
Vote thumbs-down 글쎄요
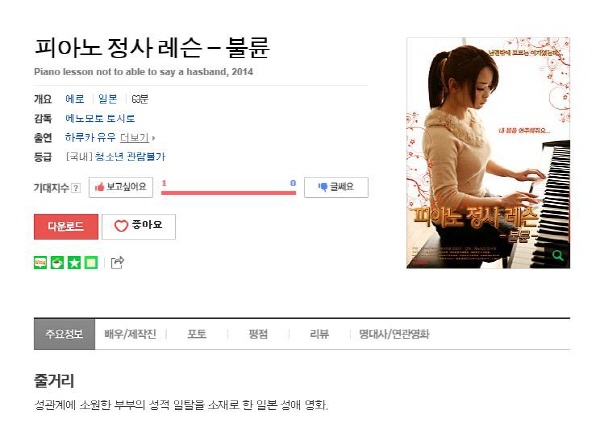[336, 187]
